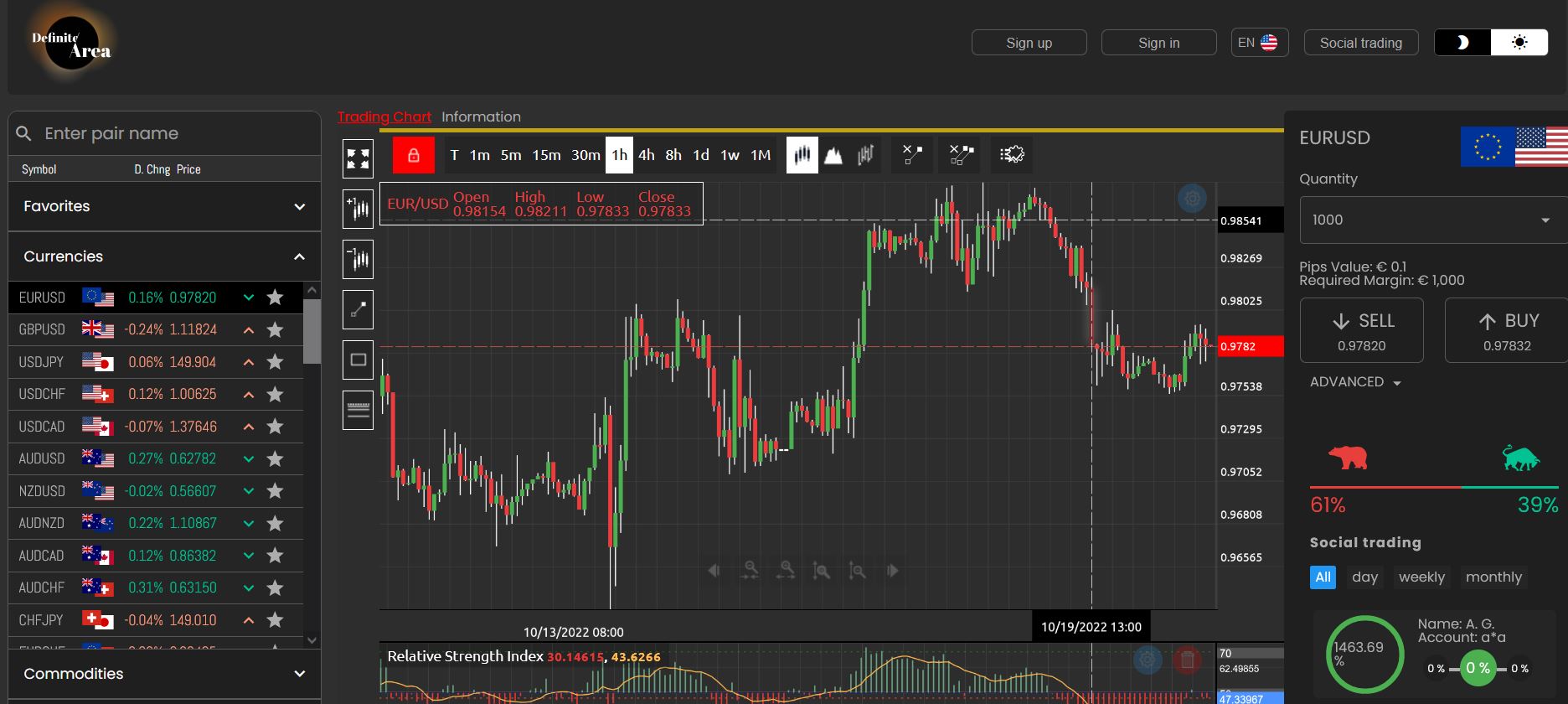Zoom in horizontally on the chart

tap(787, 571)
